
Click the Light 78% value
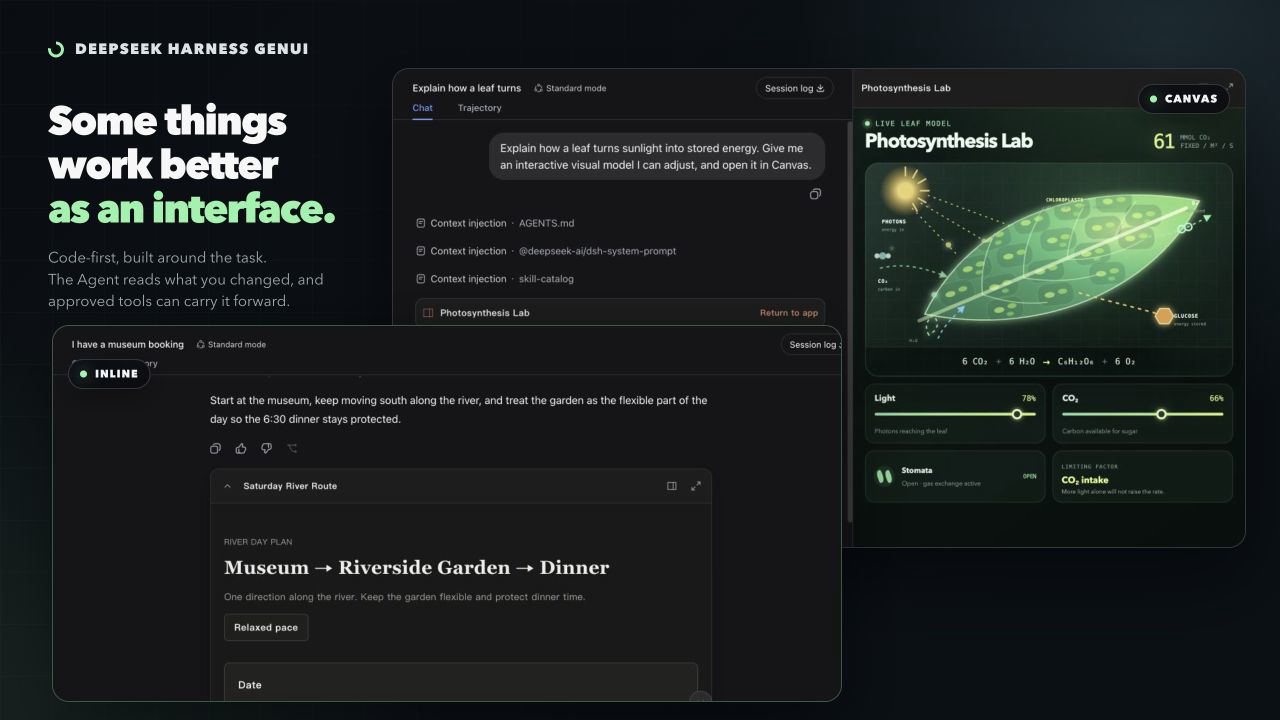click(x=1029, y=398)
